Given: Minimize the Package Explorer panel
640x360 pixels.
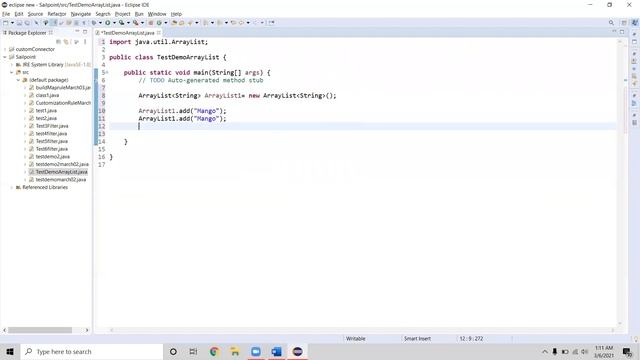Looking at the screenshot, I should click(77, 32).
